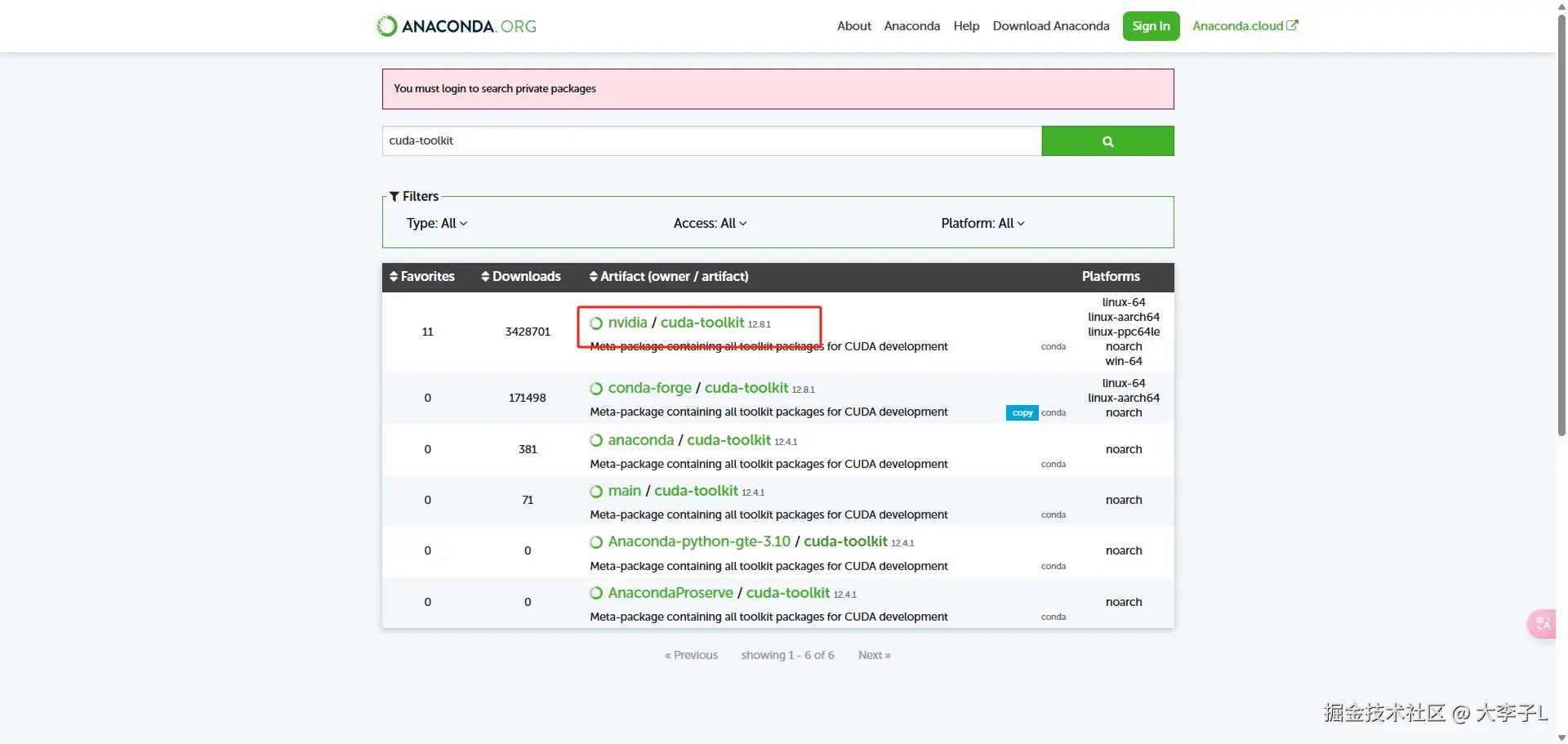The width and height of the screenshot is (1568, 744).
Task: Click the package icon beside AnacondaProserve
Action: pyautogui.click(x=596, y=593)
